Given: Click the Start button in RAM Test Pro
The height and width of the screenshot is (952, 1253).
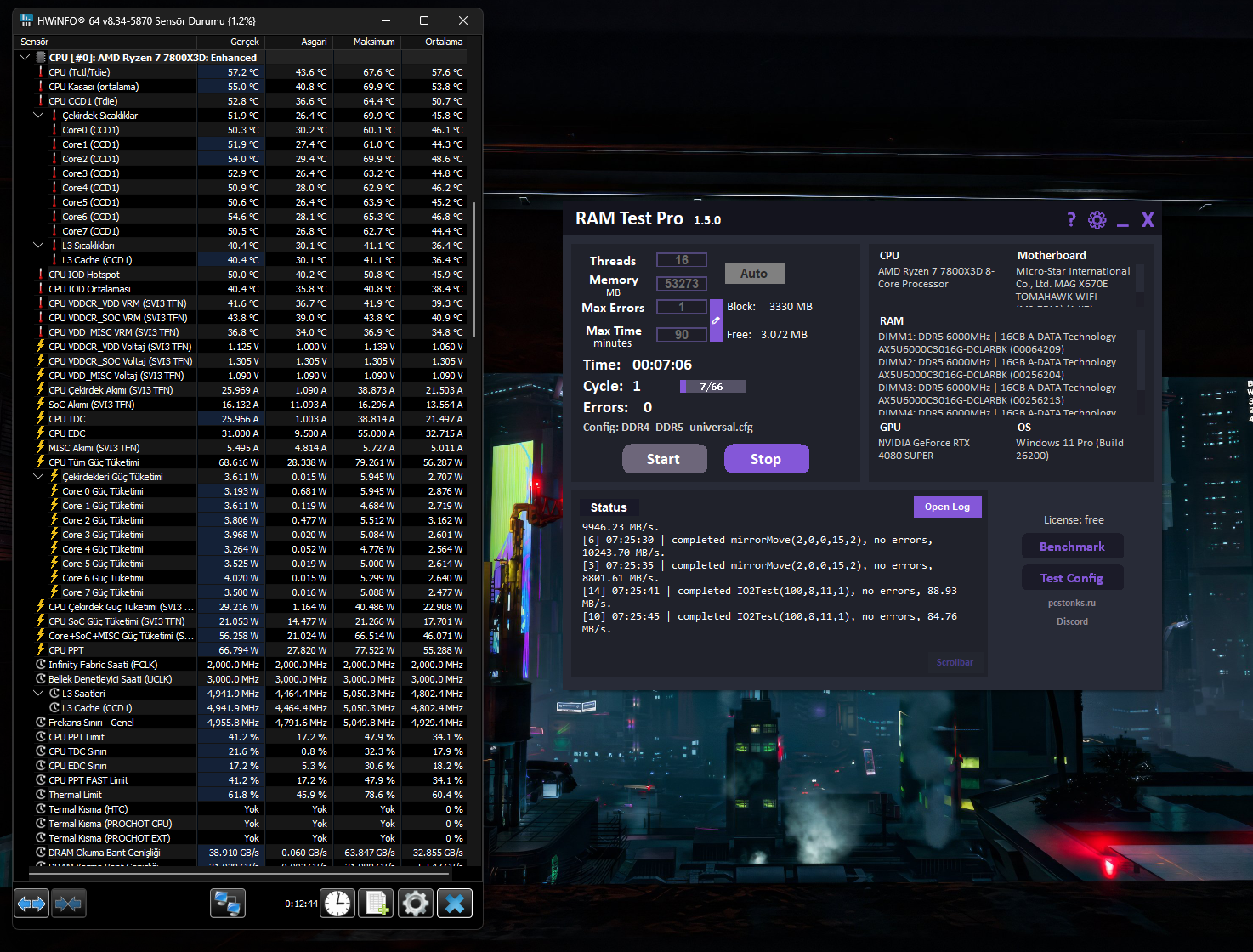Looking at the screenshot, I should (x=664, y=459).
